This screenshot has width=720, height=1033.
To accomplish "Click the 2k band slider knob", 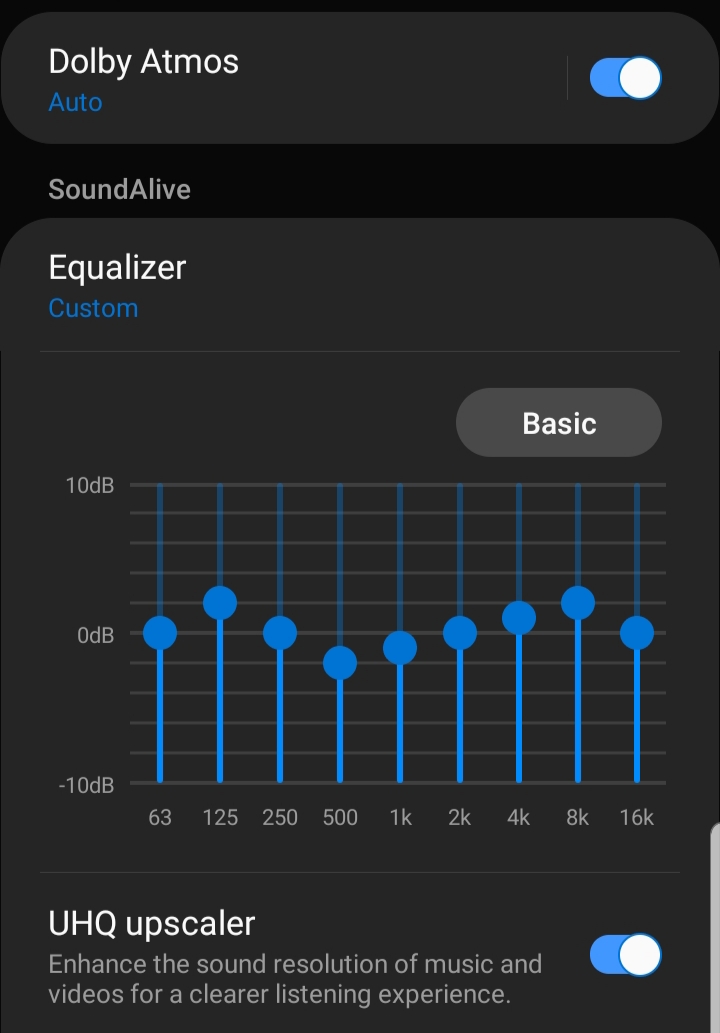I will click(x=460, y=633).
